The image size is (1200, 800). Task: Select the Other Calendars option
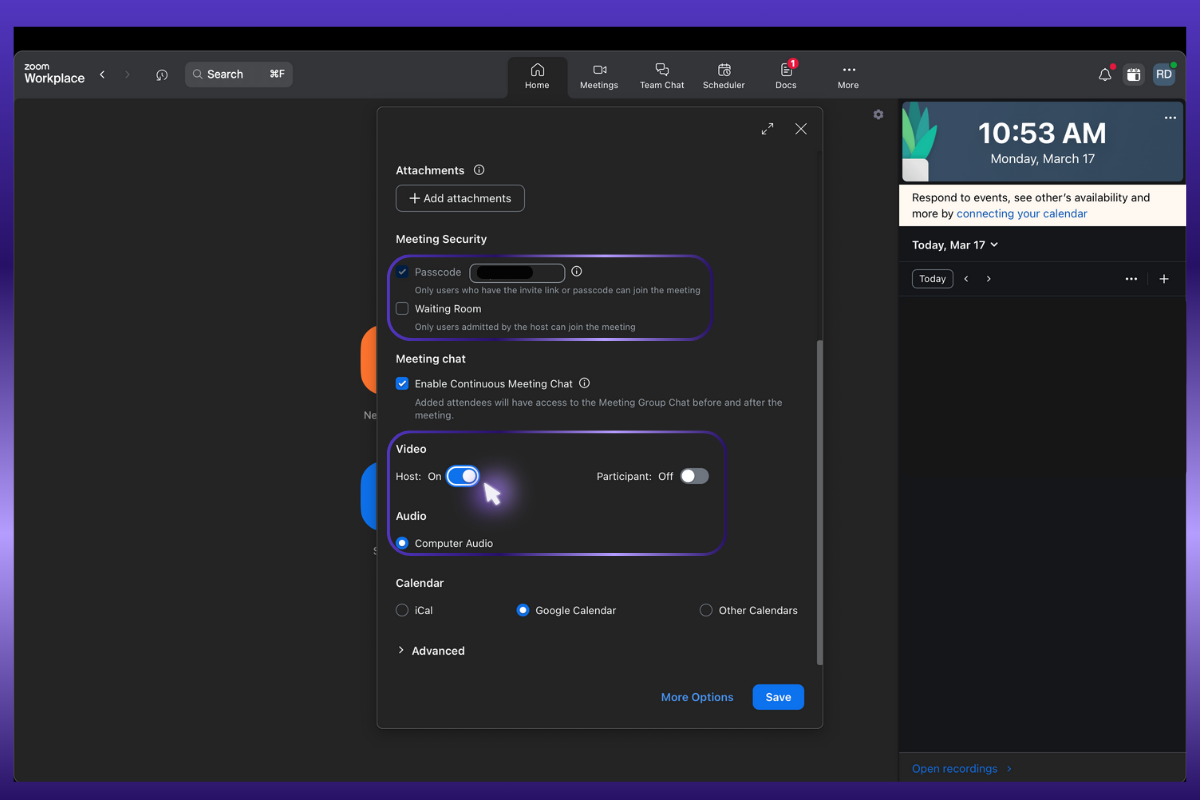click(x=706, y=610)
